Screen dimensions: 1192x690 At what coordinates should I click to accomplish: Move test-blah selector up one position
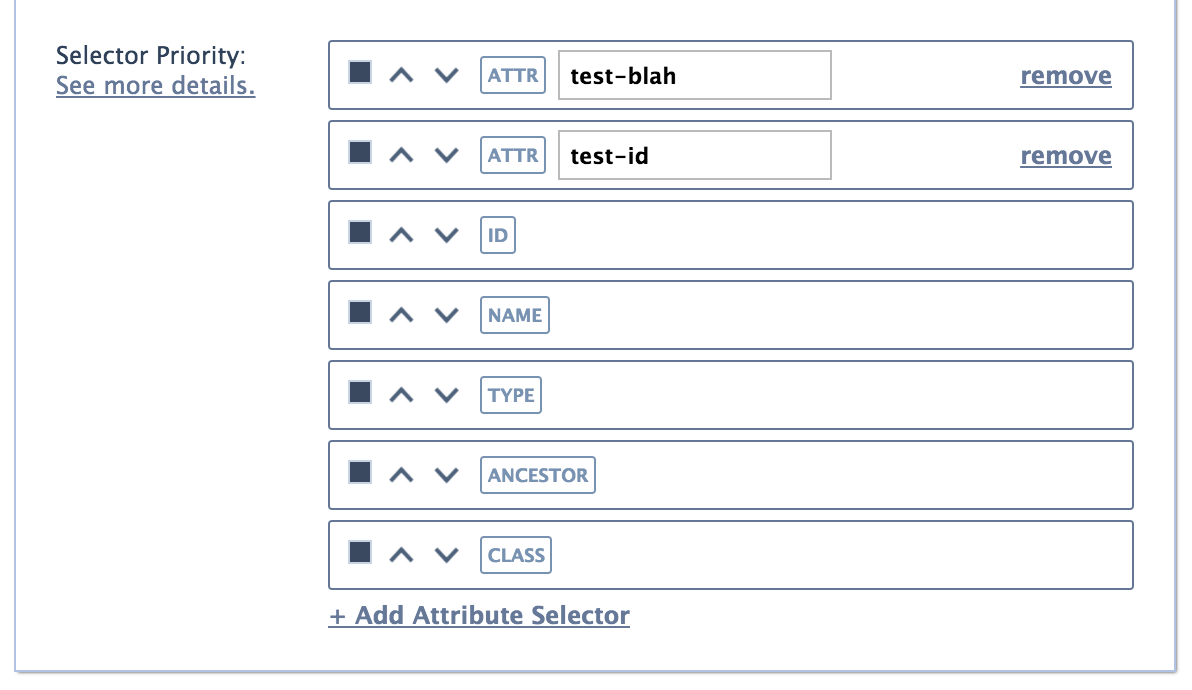click(x=401, y=75)
